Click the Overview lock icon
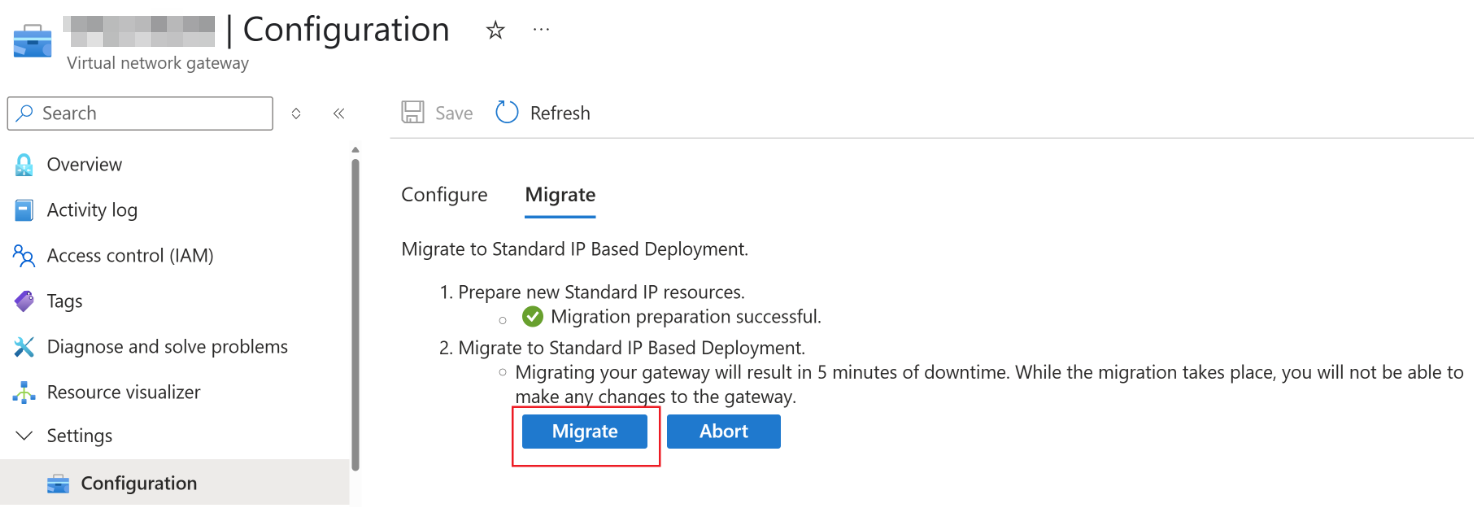The image size is (1474, 507). [x=24, y=165]
